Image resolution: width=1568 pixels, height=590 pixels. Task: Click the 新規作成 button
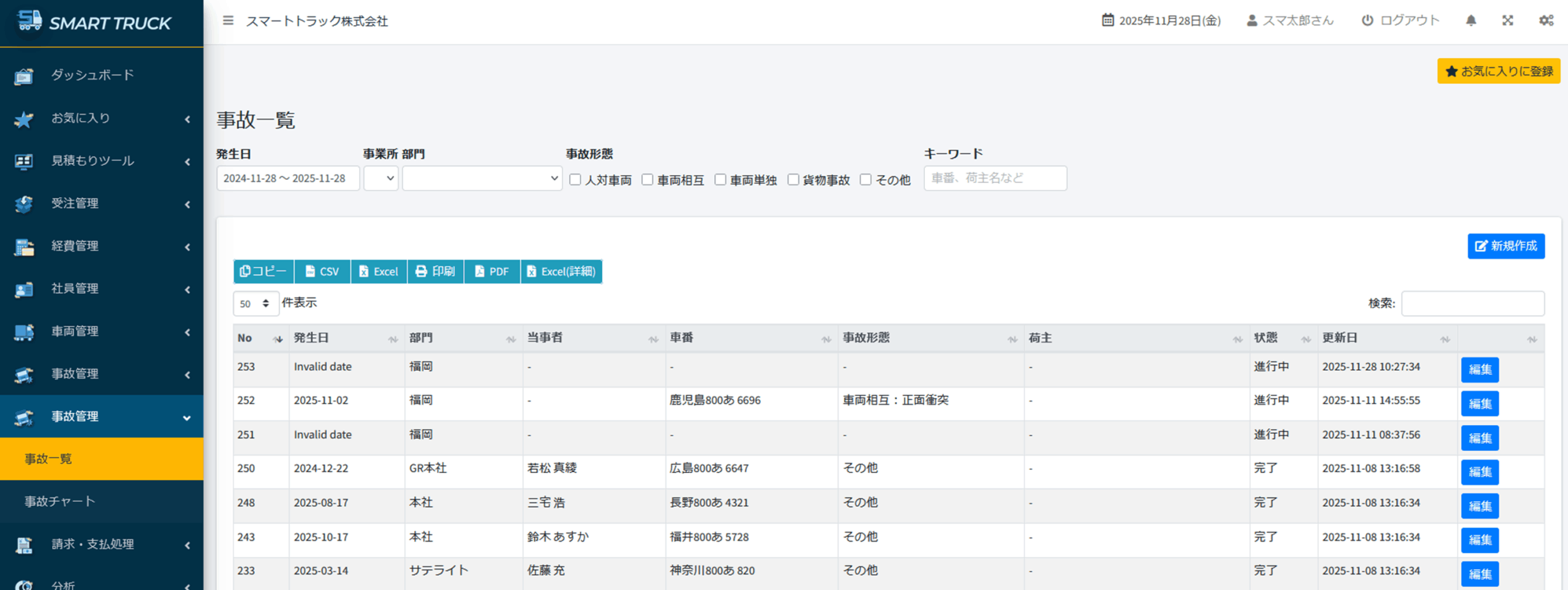tap(1506, 246)
